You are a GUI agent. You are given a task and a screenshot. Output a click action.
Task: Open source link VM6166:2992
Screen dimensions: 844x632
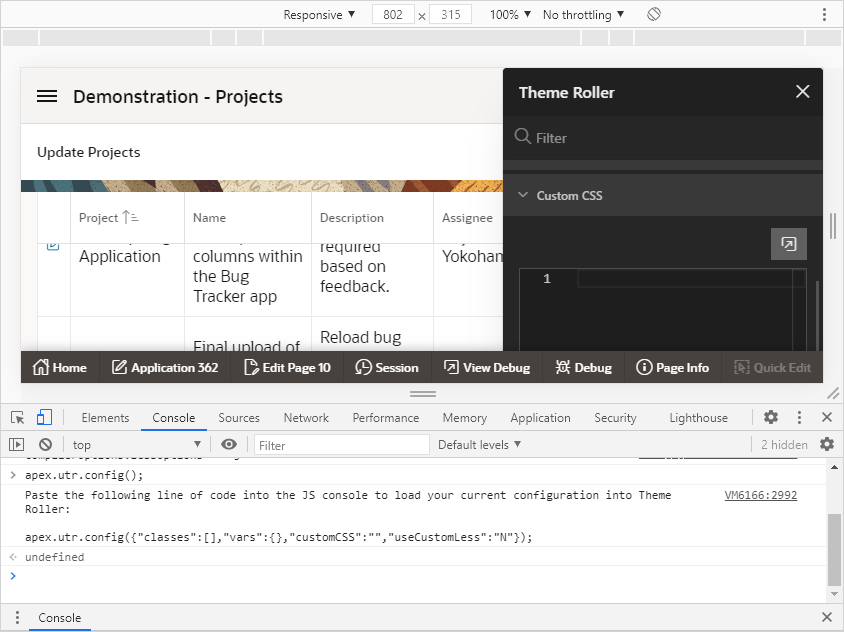pyautogui.click(x=761, y=495)
